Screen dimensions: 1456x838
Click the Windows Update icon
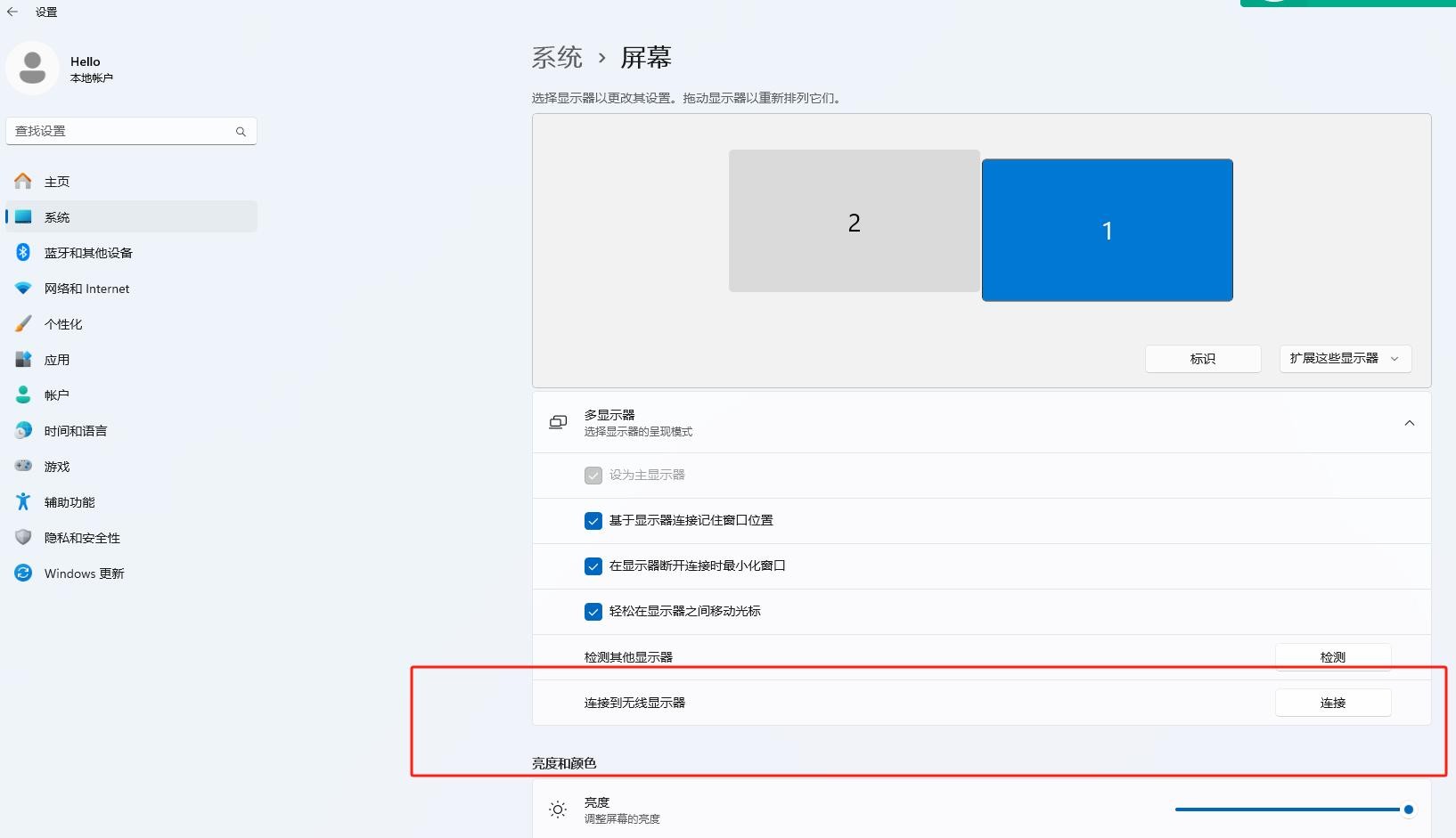click(23, 574)
